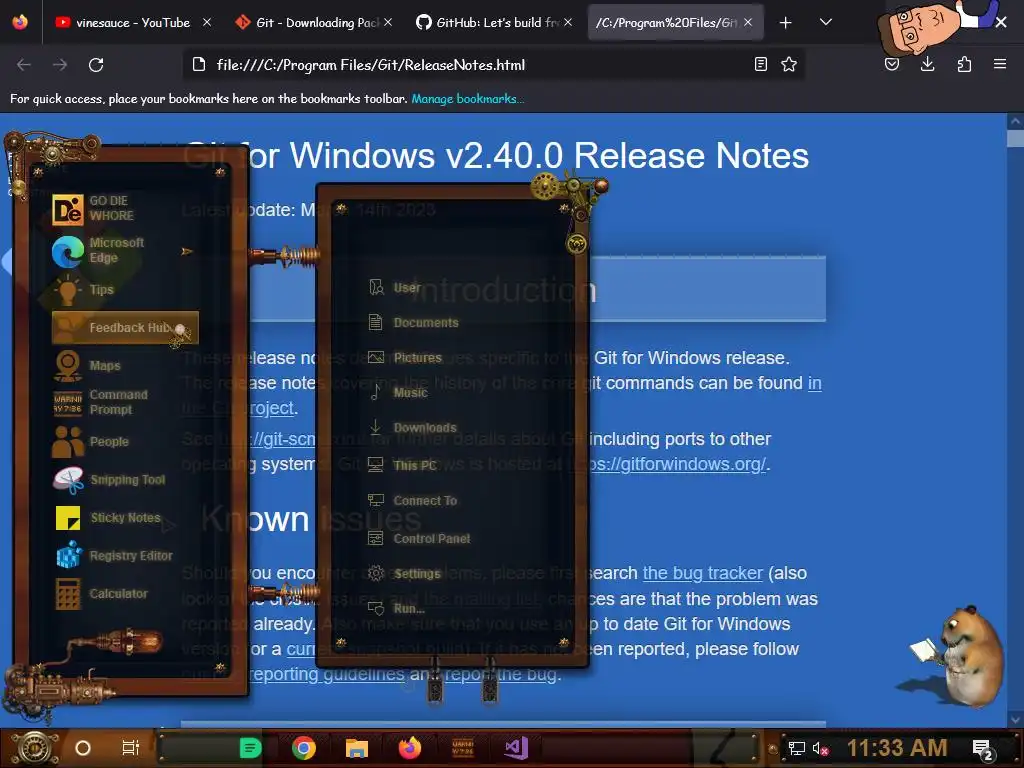The width and height of the screenshot is (1024, 768).
Task: Click the 11:33 AM clock
Action: [x=897, y=748]
